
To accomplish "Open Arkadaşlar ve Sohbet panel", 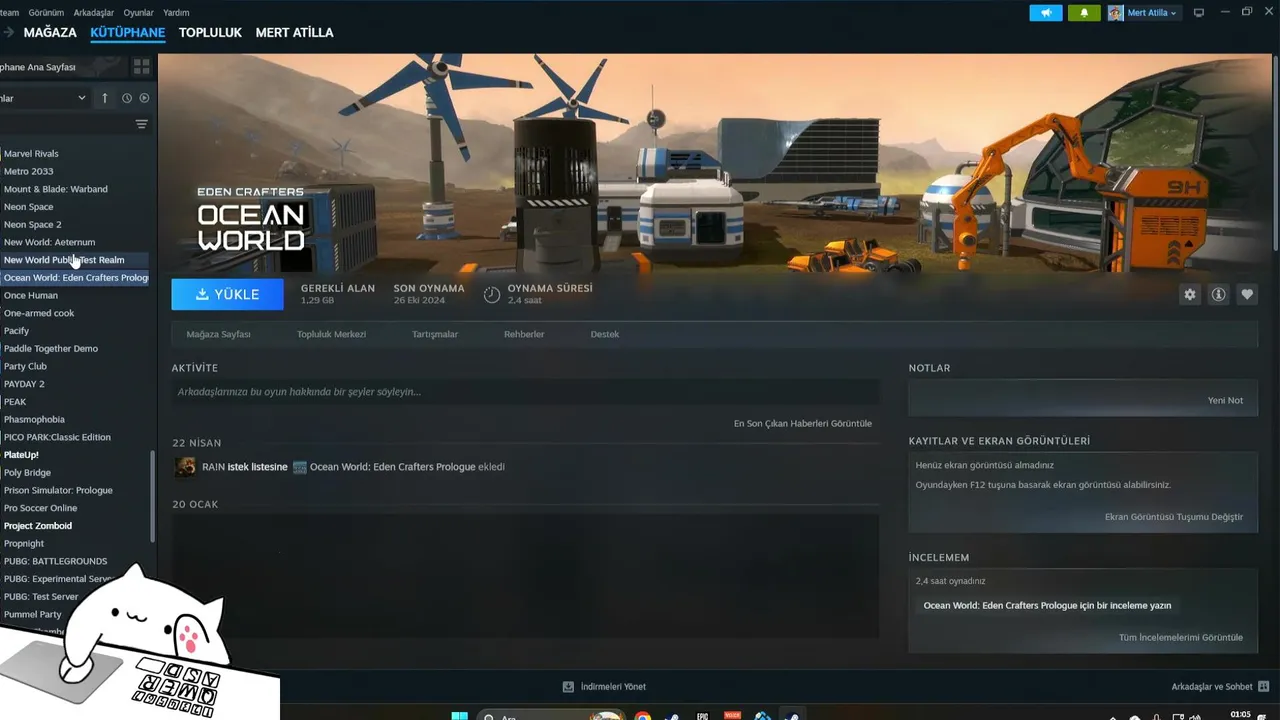I will [1212, 687].
